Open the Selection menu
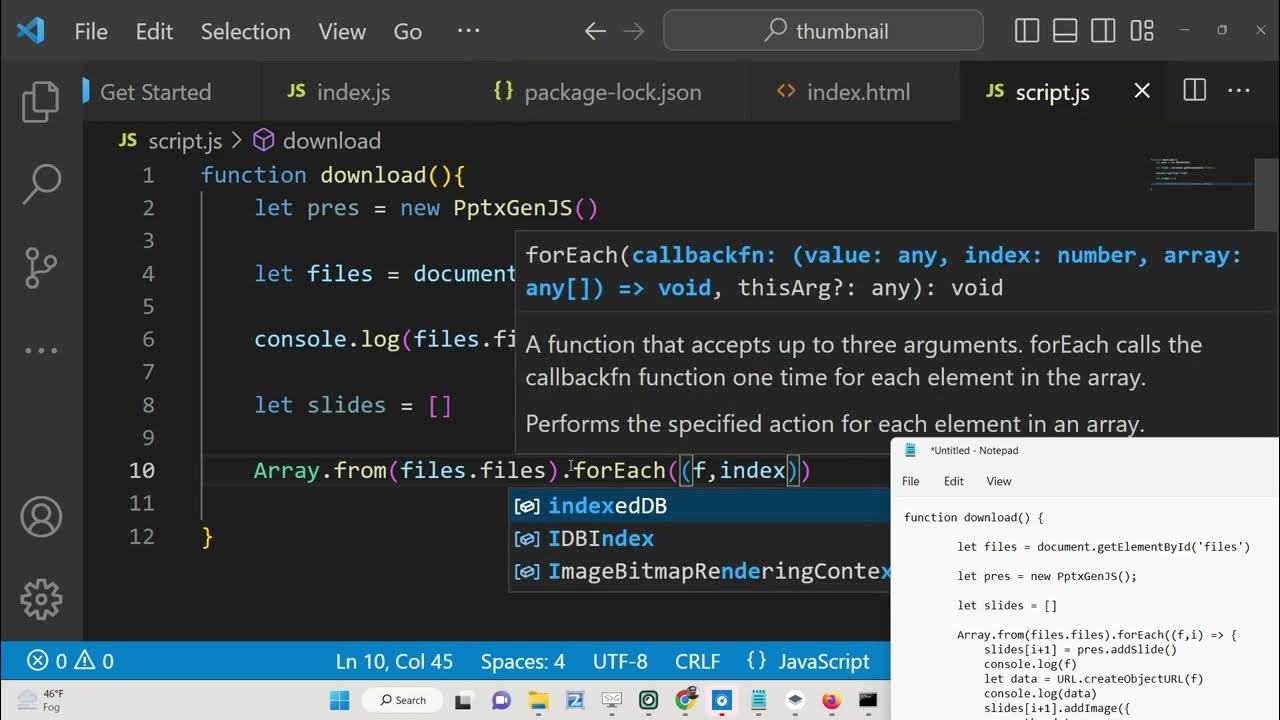This screenshot has height=720, width=1280. [x=245, y=31]
